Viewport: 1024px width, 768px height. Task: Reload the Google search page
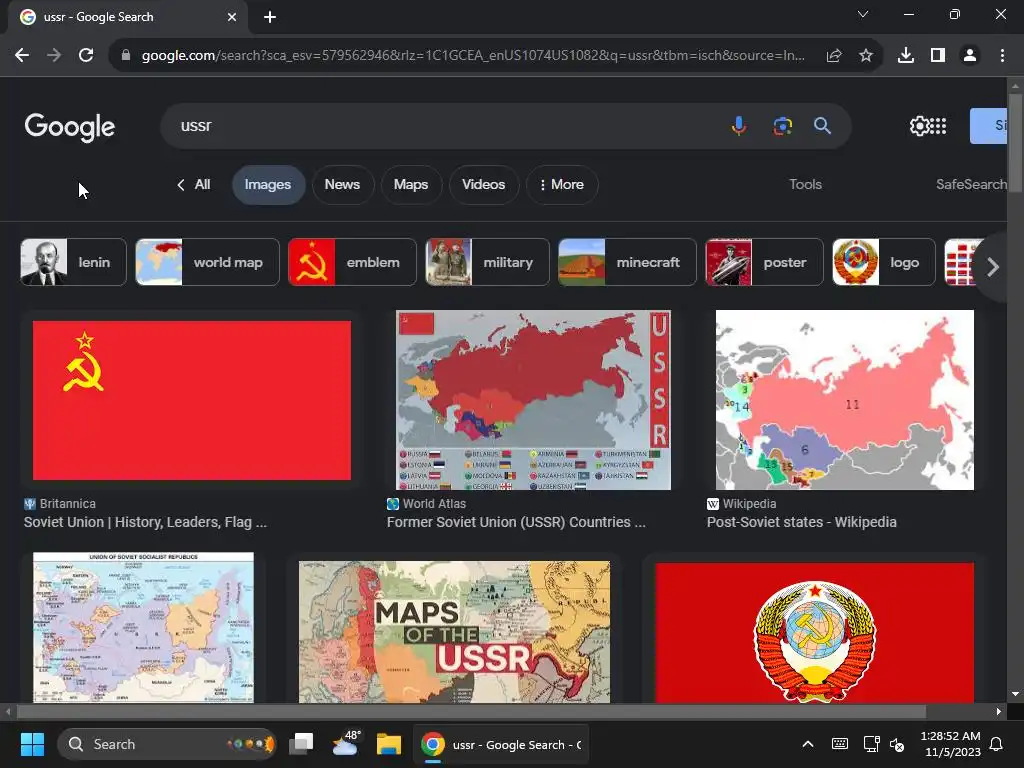[x=86, y=56]
